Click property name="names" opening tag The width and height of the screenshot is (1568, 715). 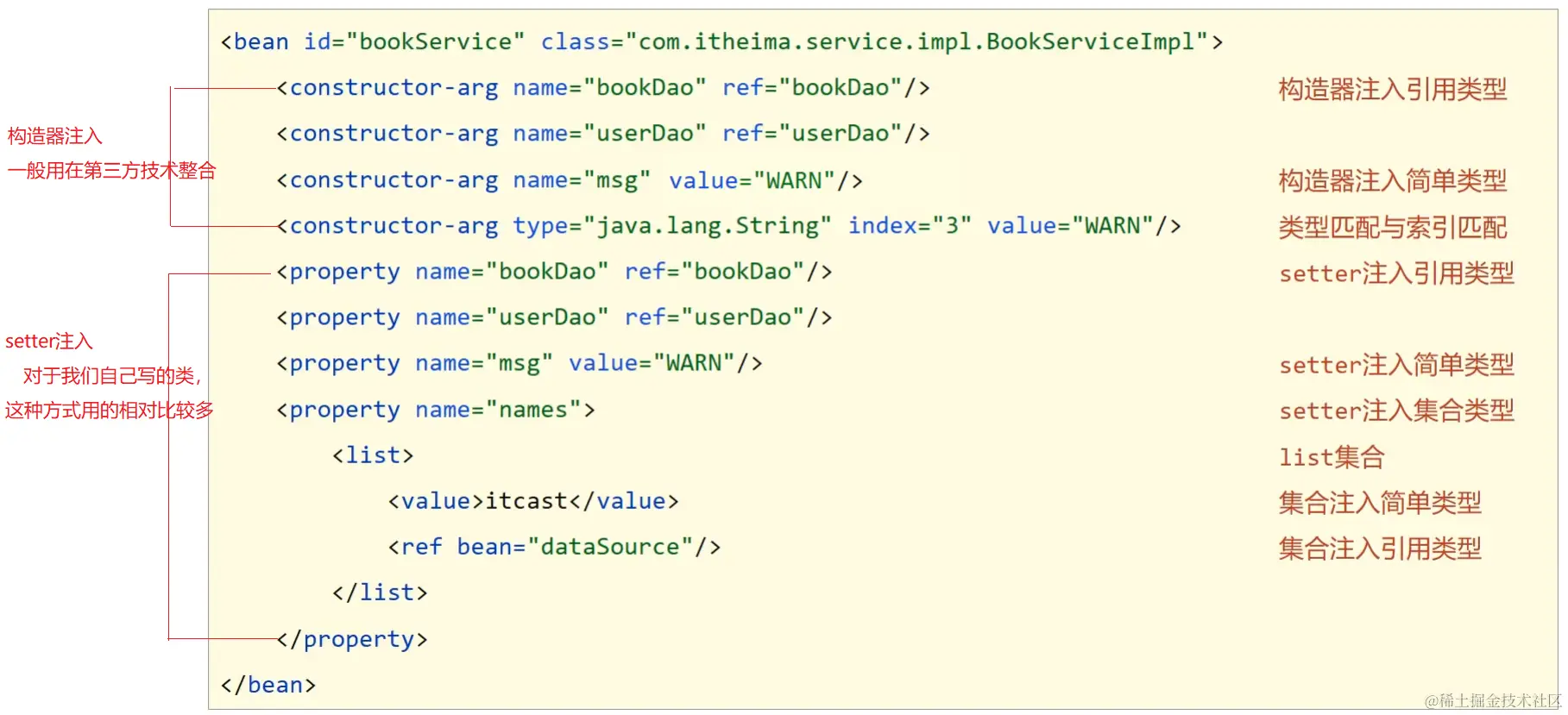[x=436, y=410]
